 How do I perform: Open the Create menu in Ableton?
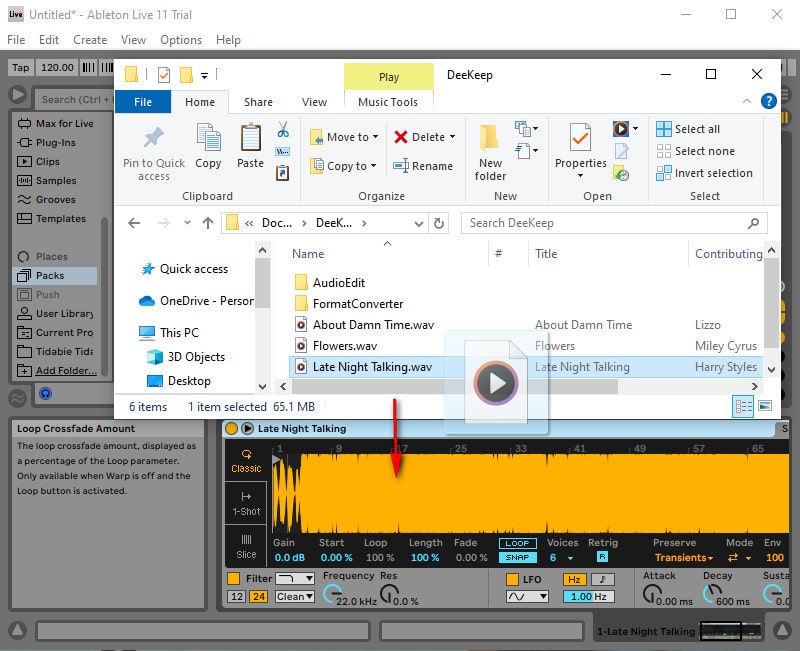(90, 40)
